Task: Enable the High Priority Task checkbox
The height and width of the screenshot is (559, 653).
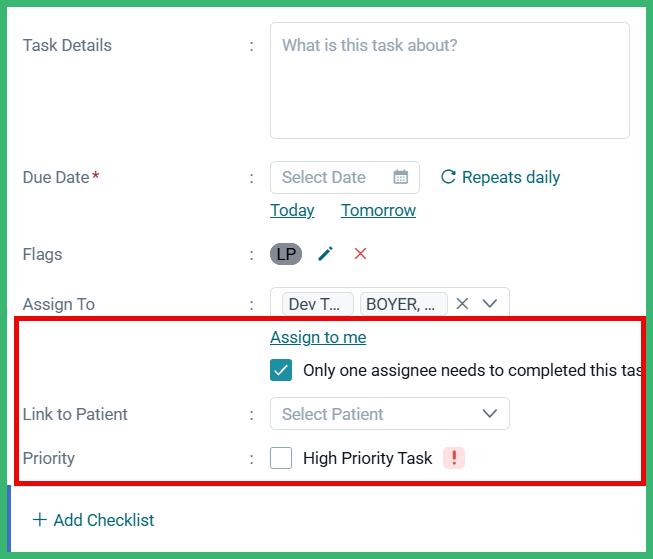Action: pos(281,458)
